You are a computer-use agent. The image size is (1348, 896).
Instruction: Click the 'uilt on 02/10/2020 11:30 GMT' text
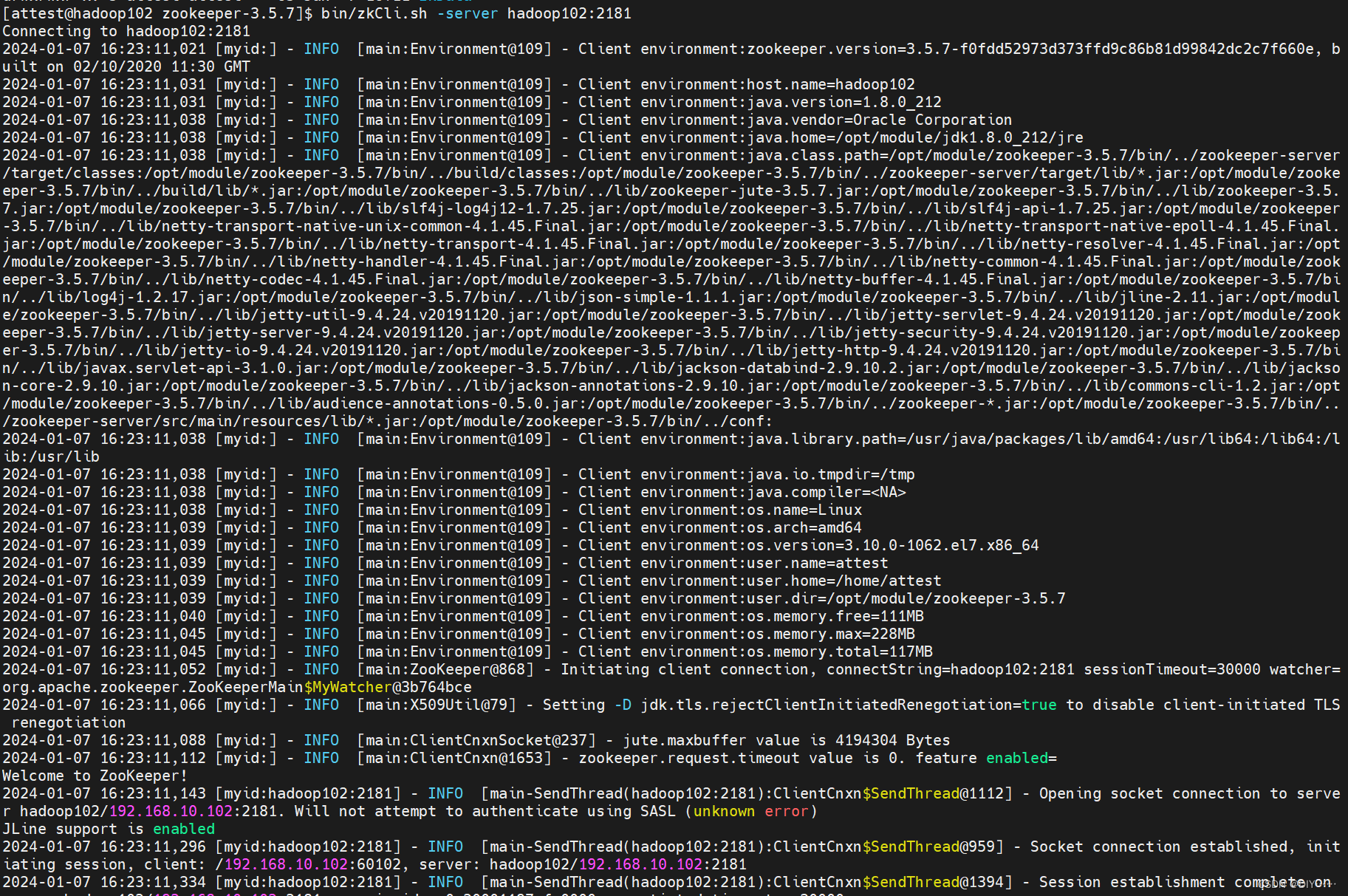[126, 66]
